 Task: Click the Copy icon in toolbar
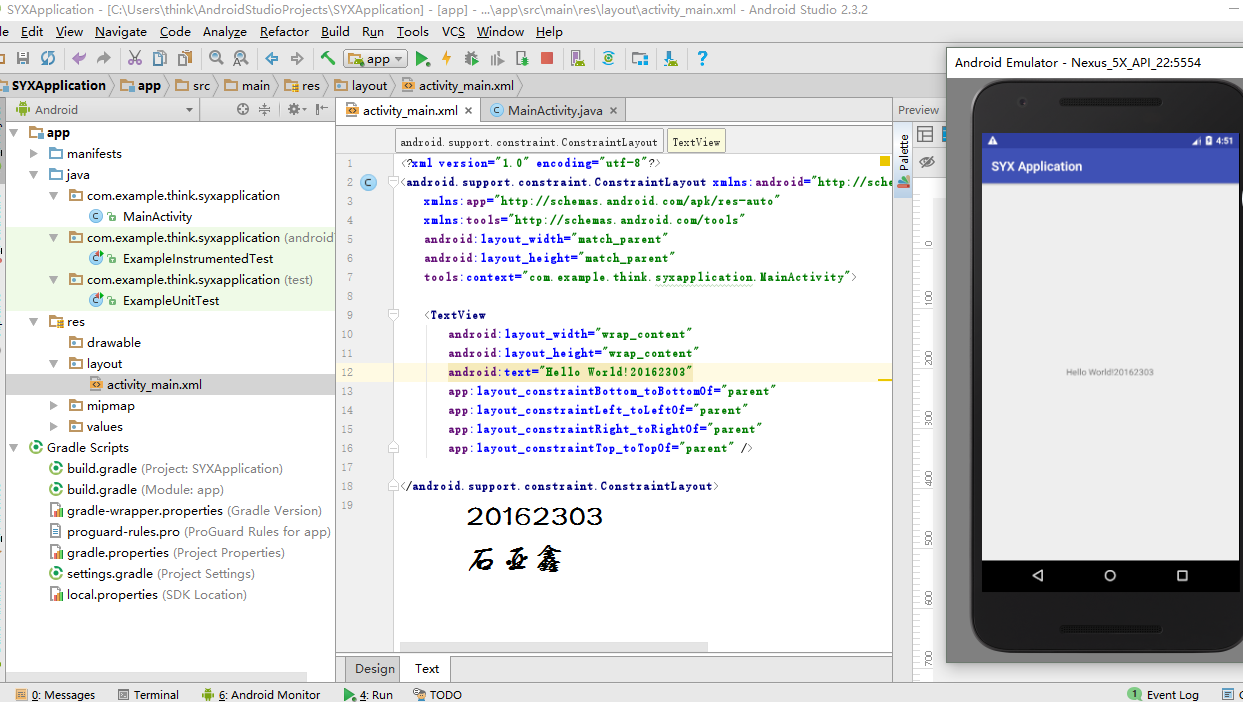160,58
